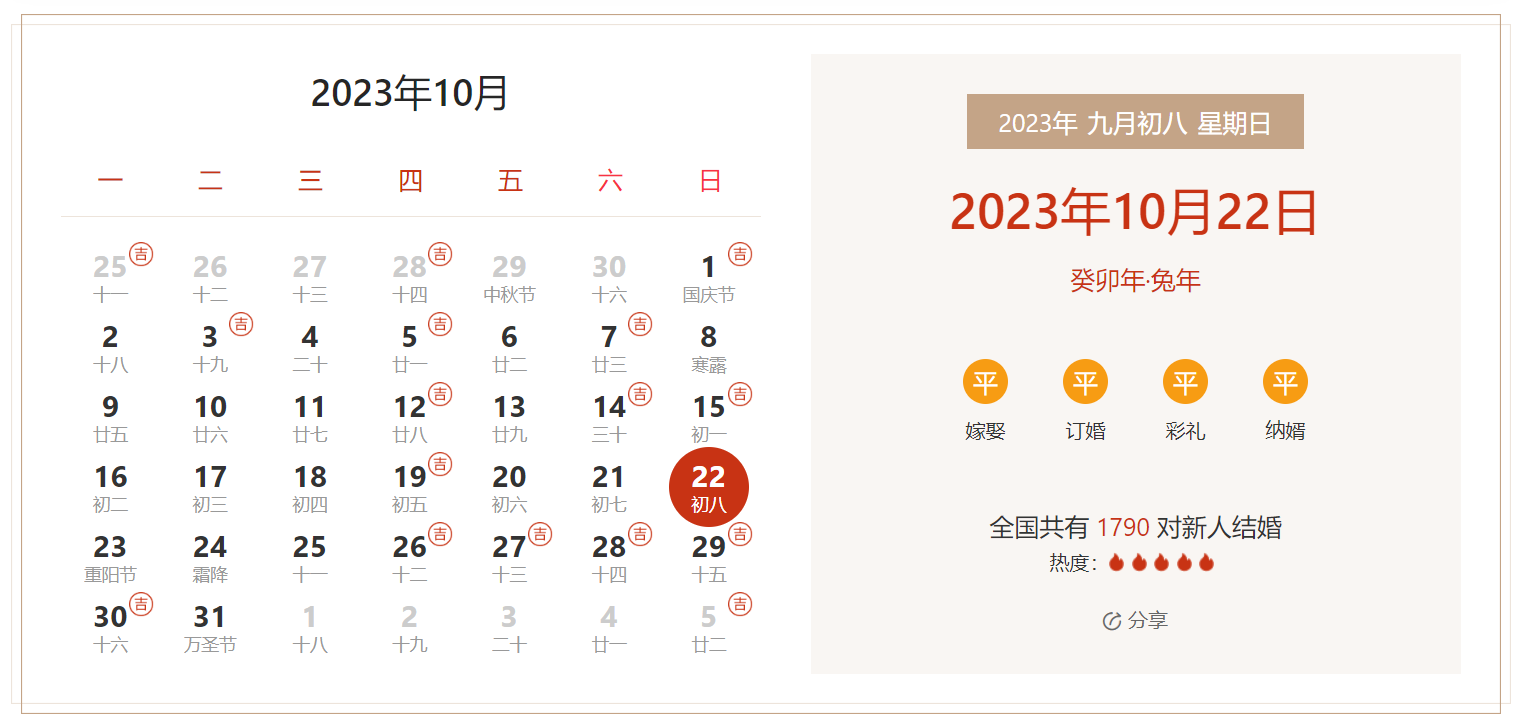Select October 10 廿六 in calendar
1521x722 pixels.
[x=210, y=418]
